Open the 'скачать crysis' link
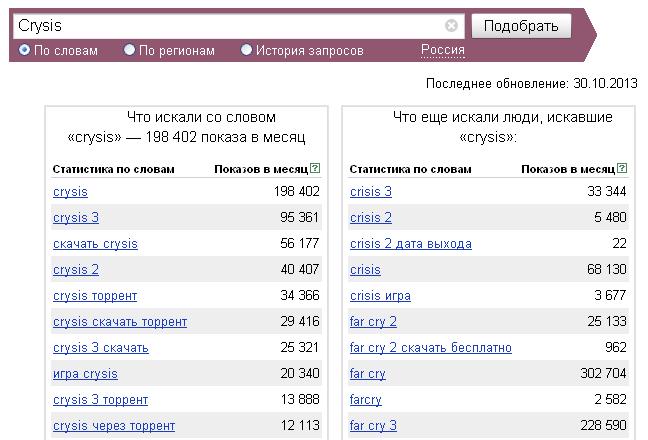The image size is (648, 440). [95, 244]
